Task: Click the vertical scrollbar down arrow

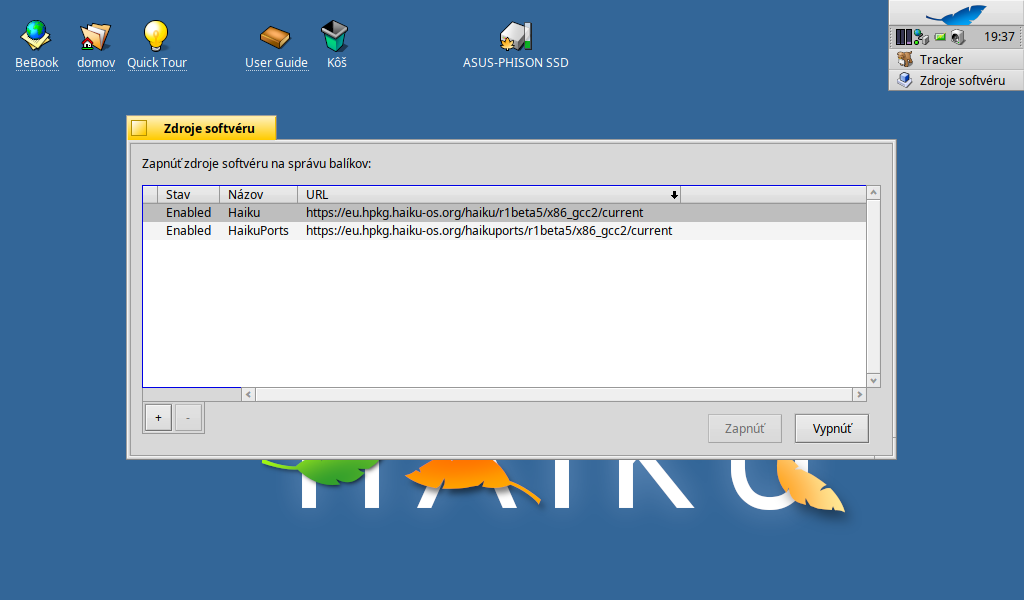Action: (874, 381)
